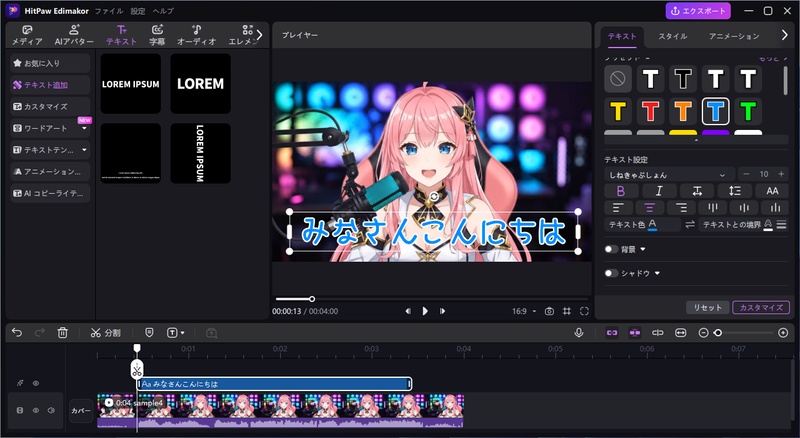Open the character spacing control icon
The image size is (800, 438).
coord(697,191)
